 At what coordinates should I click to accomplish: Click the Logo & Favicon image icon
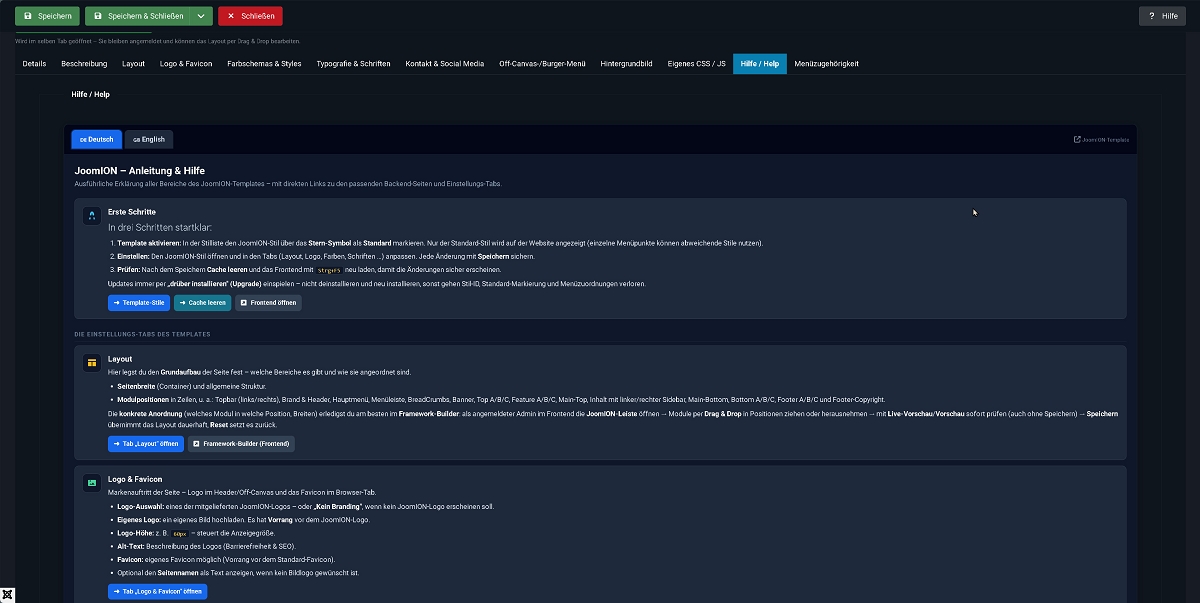[x=91, y=483]
